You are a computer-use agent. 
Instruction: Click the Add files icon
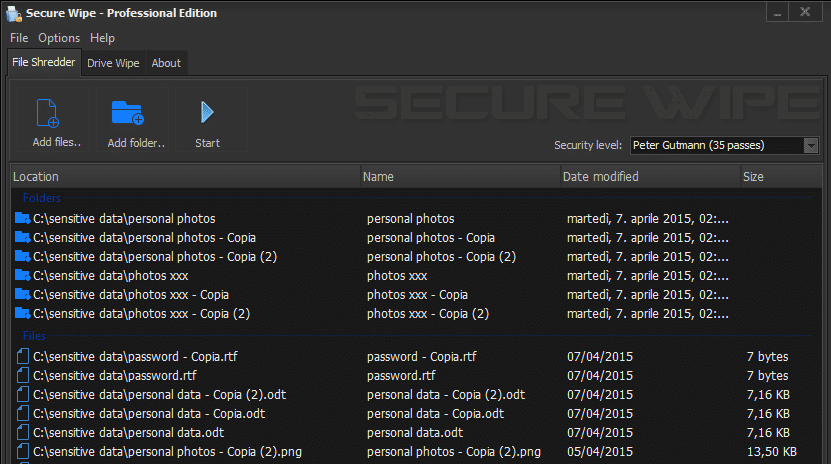coord(48,113)
